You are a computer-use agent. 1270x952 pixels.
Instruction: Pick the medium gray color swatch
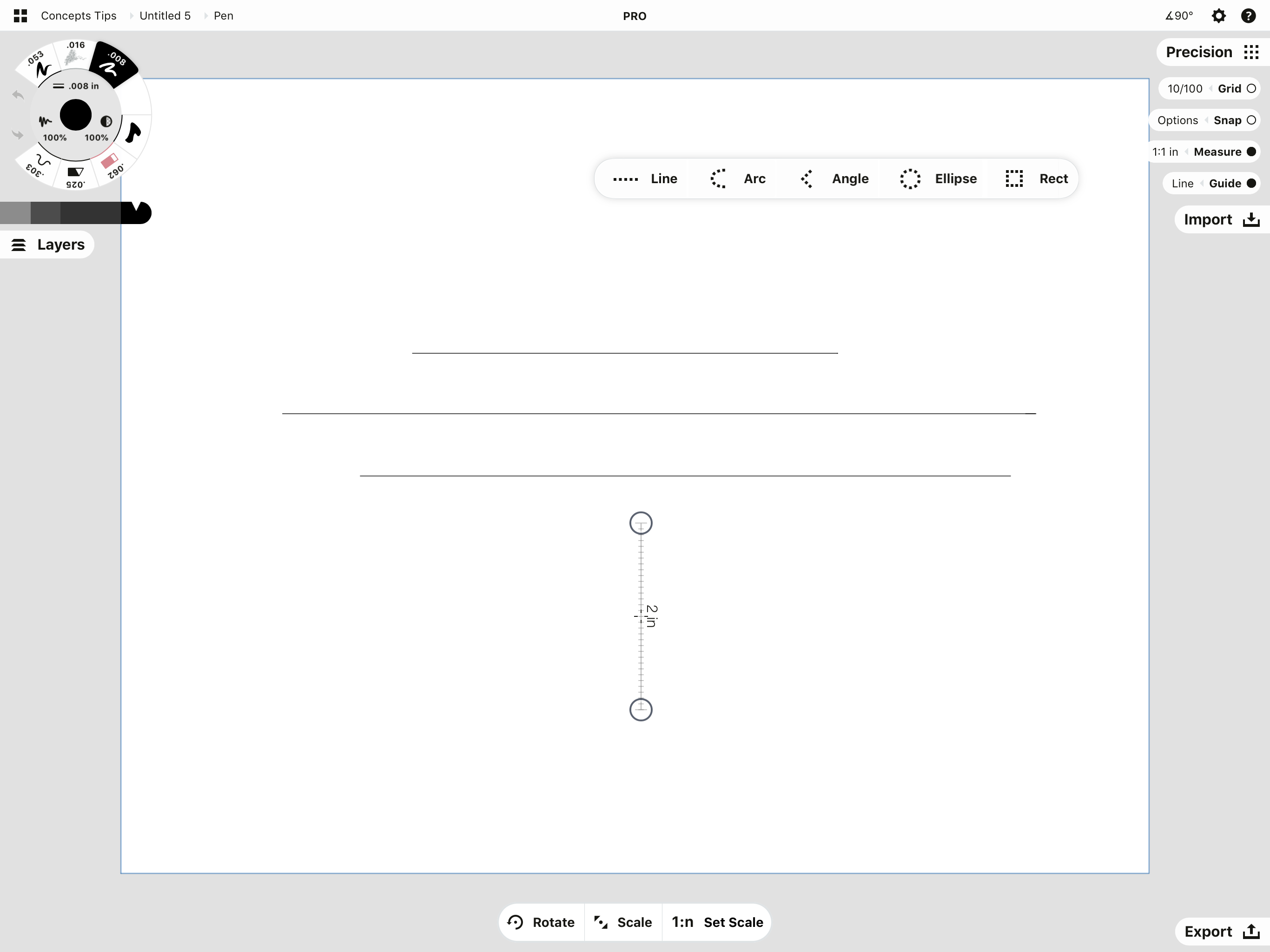[x=15, y=213]
